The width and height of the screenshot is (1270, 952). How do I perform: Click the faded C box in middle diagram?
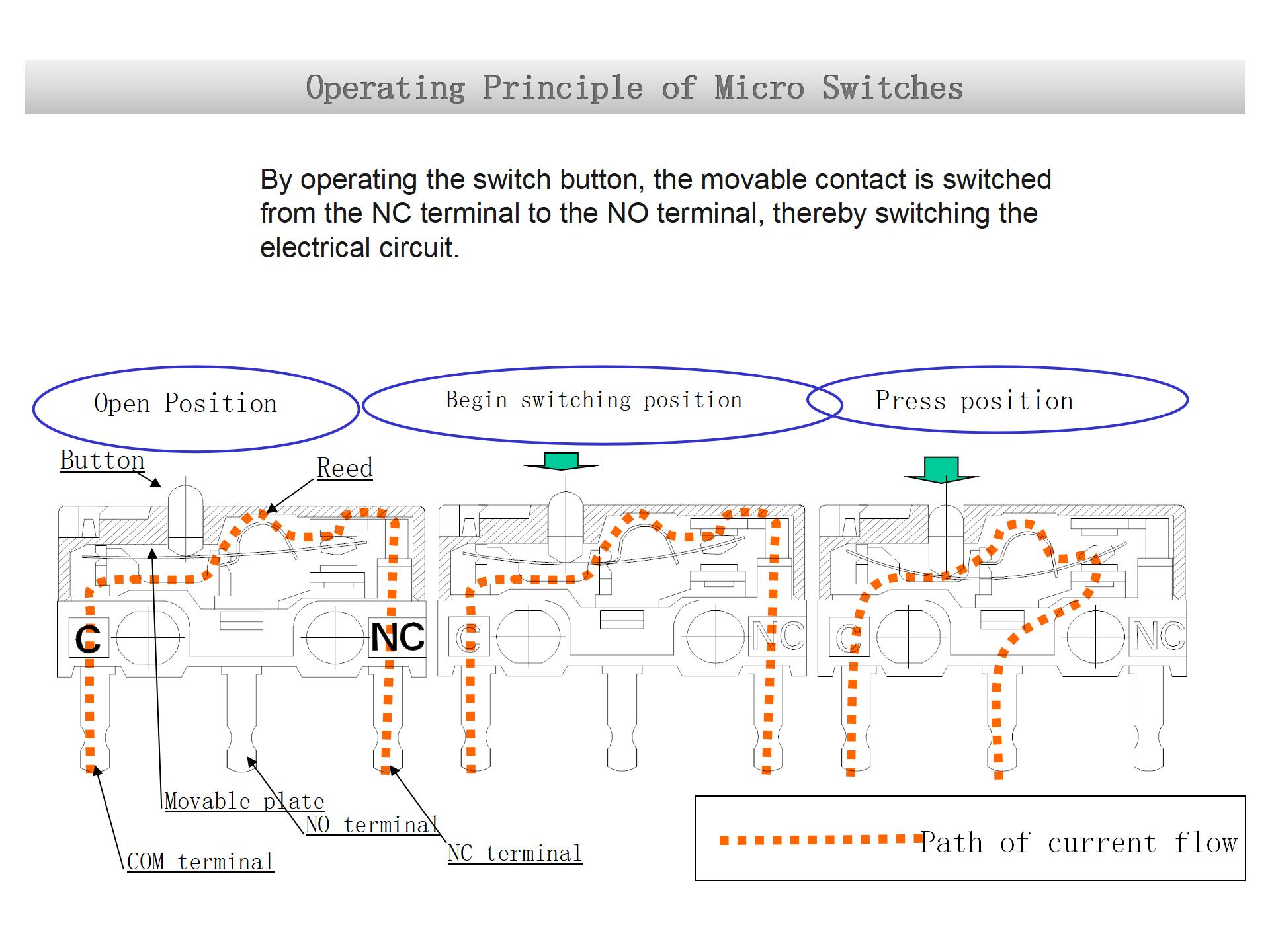[468, 637]
